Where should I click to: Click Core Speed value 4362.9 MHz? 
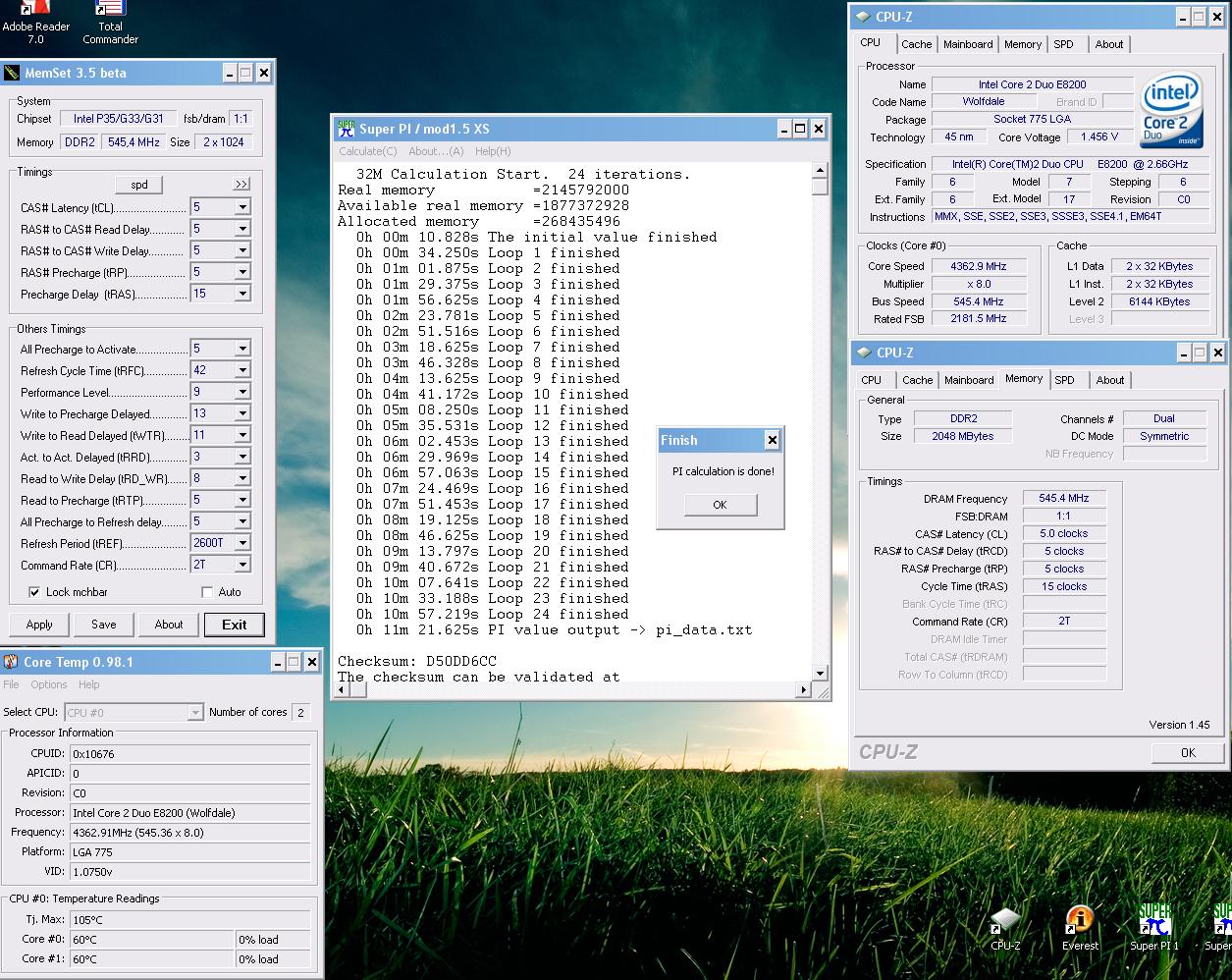(978, 266)
